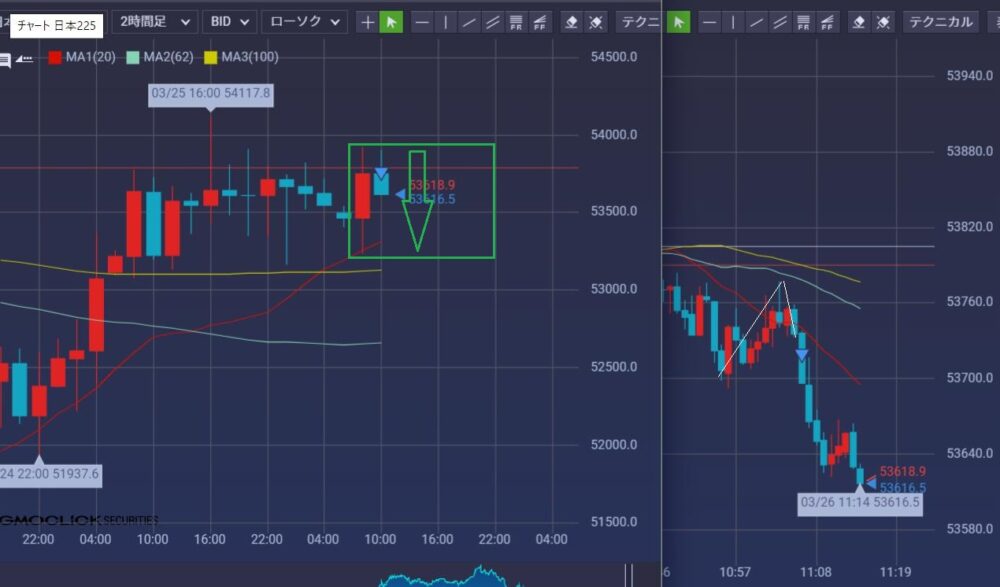
Task: Expand the ローソク chart style dropdown
Action: (x=305, y=21)
